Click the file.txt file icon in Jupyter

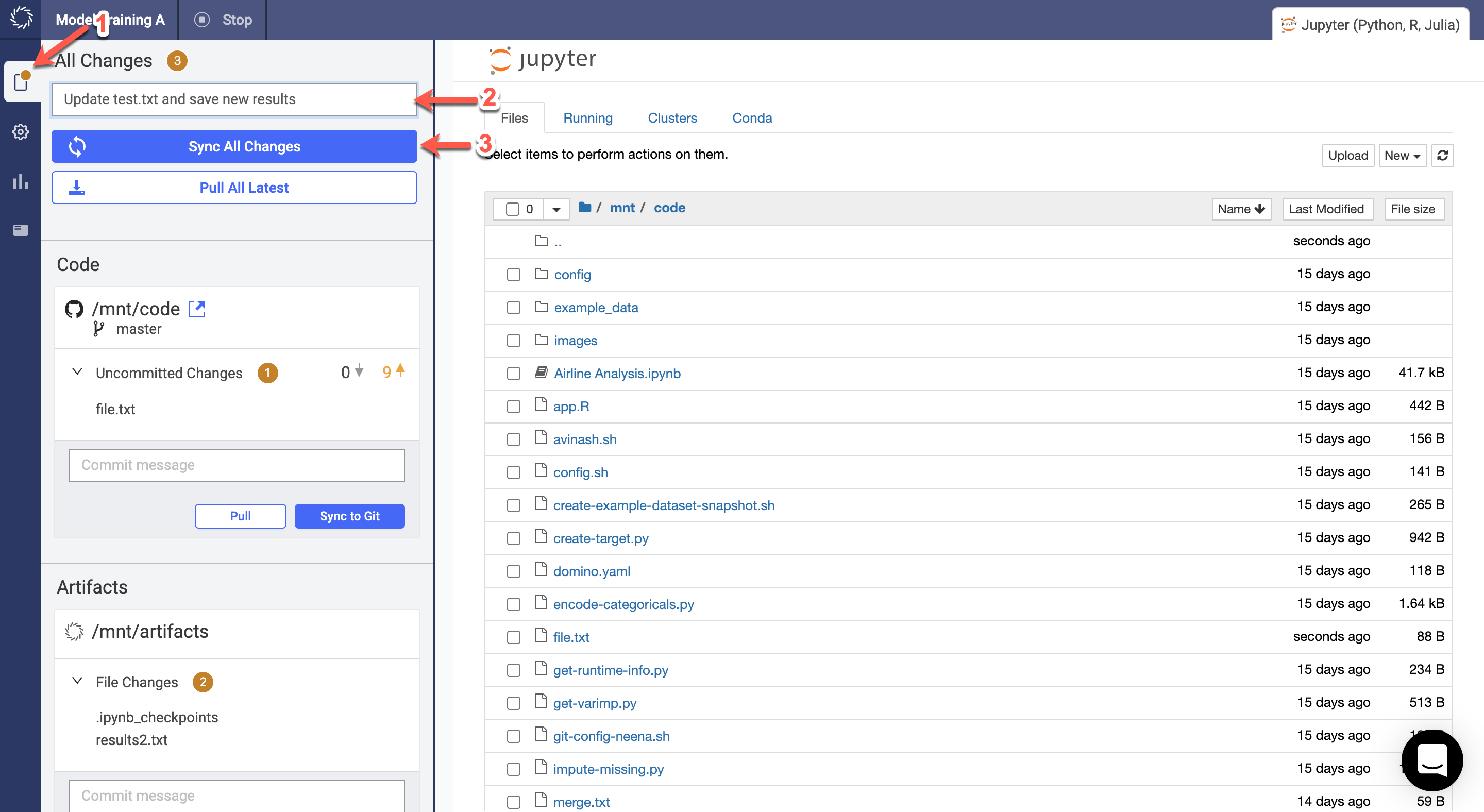click(541, 635)
